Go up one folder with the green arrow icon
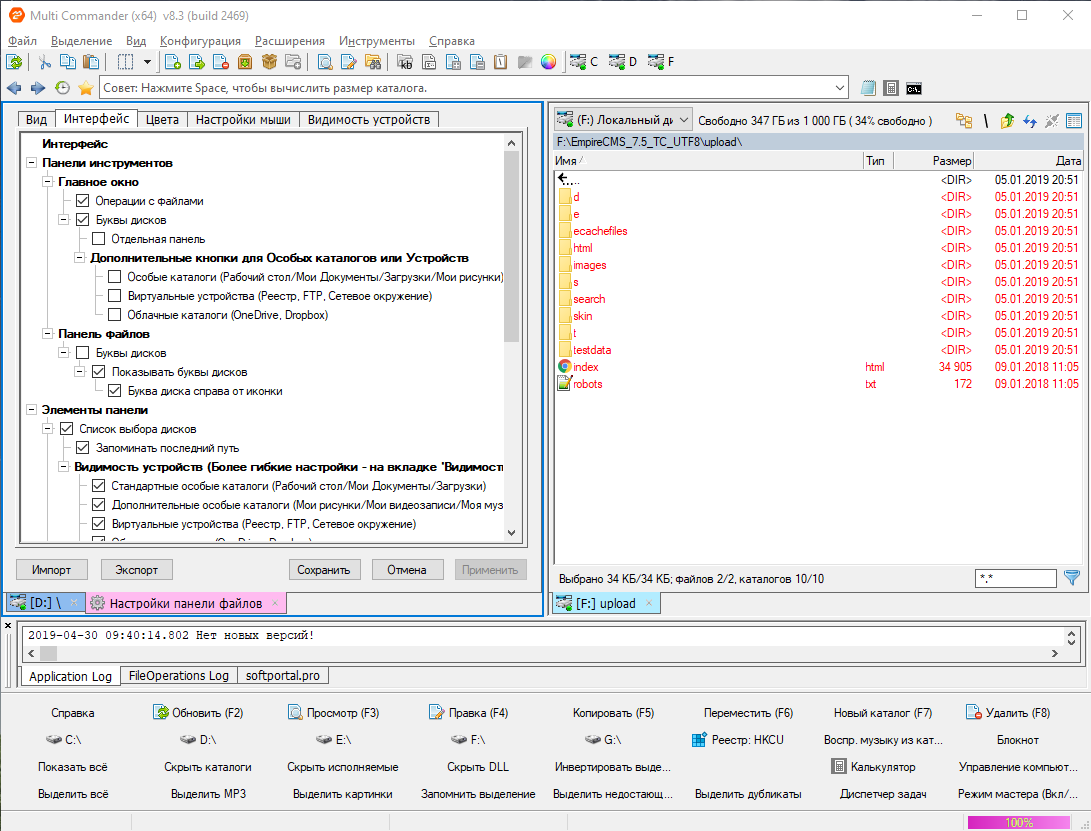The height and width of the screenshot is (831, 1091). tap(1007, 121)
